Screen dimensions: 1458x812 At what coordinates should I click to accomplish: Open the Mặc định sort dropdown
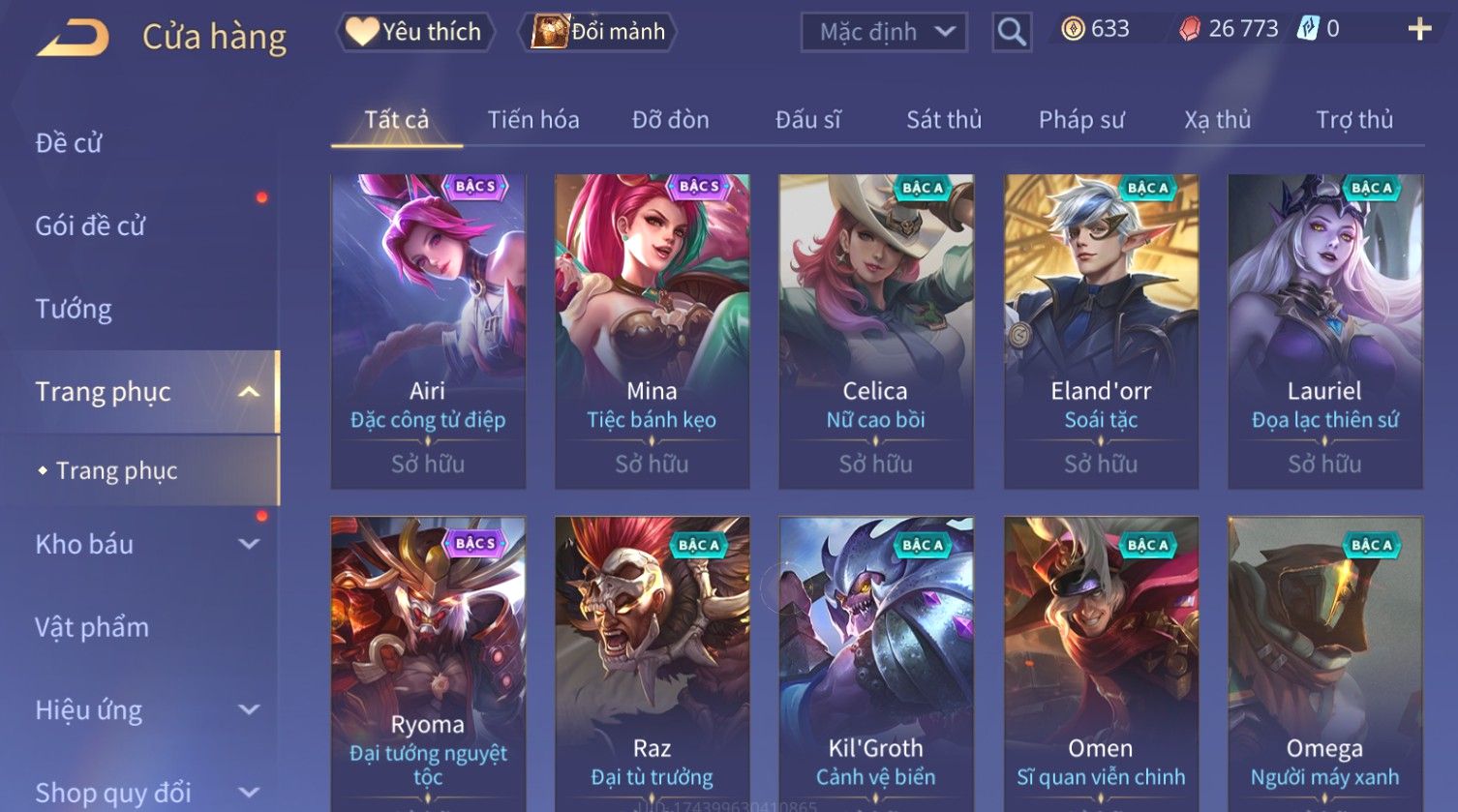[x=884, y=32]
